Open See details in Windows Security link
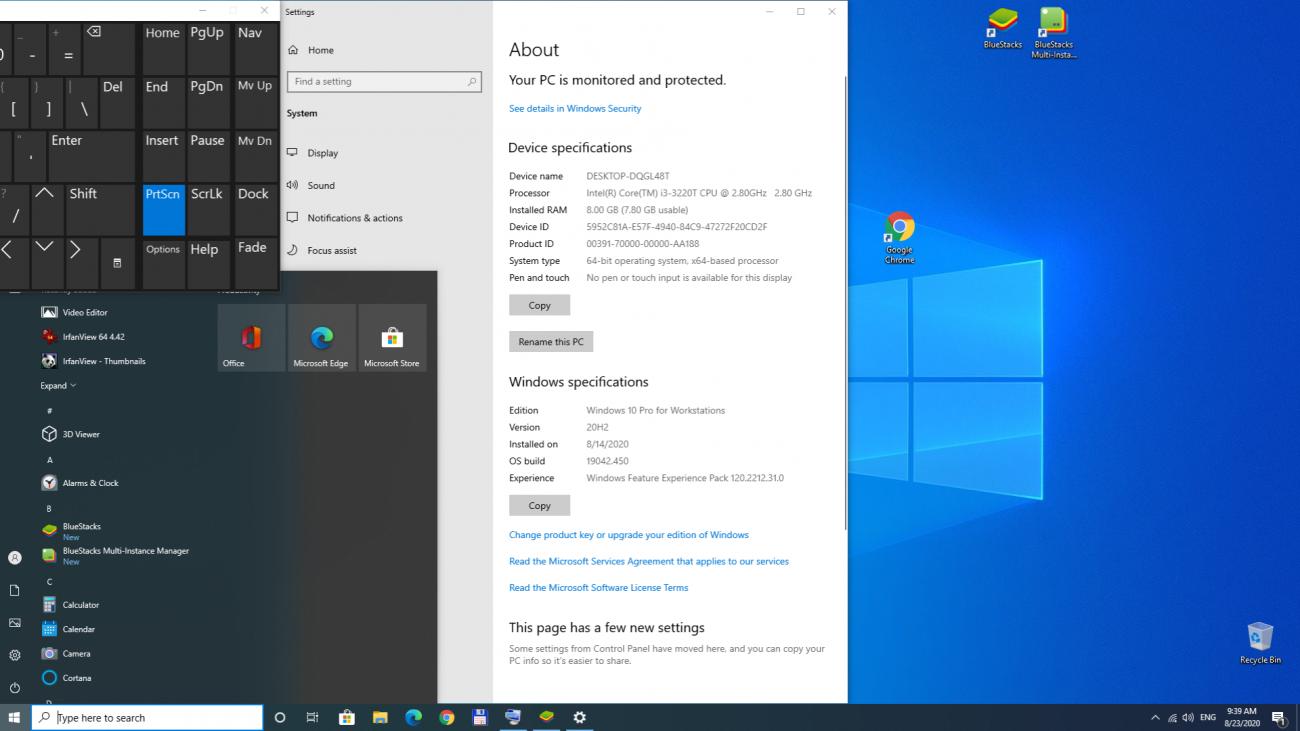The height and width of the screenshot is (731, 1300). [575, 108]
